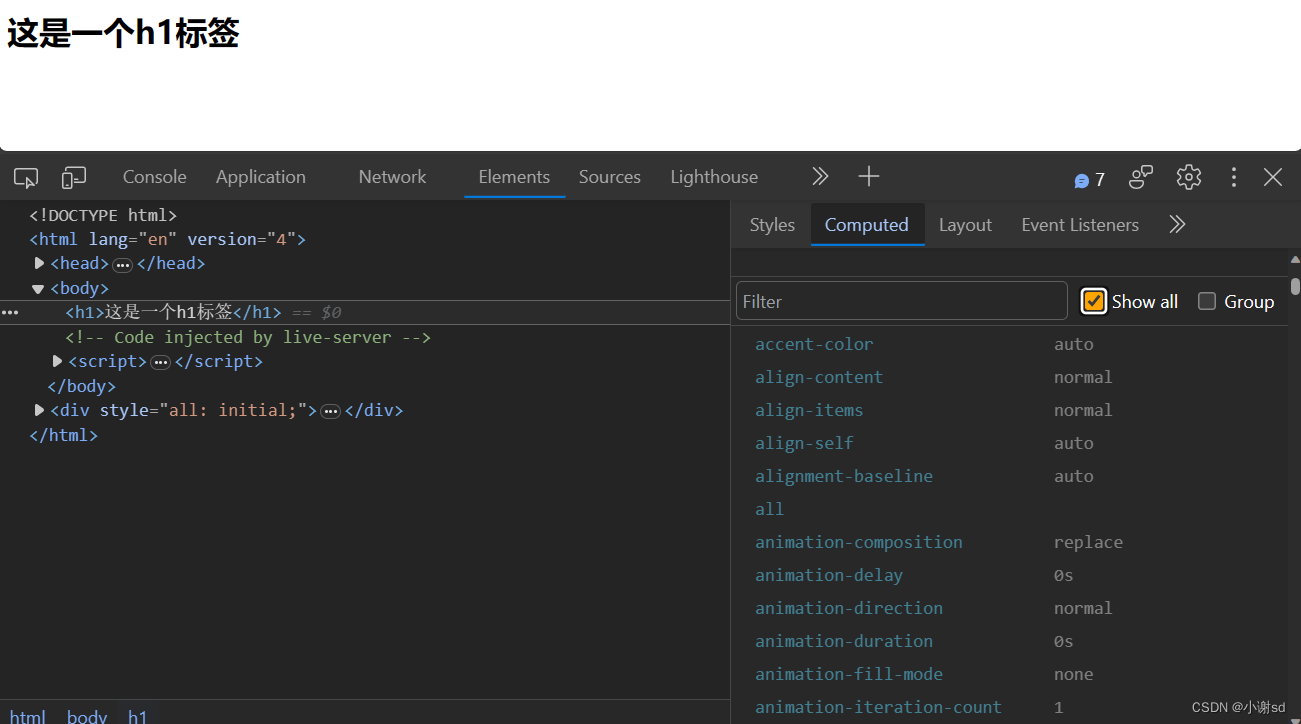Viewport: 1301px width, 724px height.
Task: Open DevTools settings gear
Action: (1189, 177)
